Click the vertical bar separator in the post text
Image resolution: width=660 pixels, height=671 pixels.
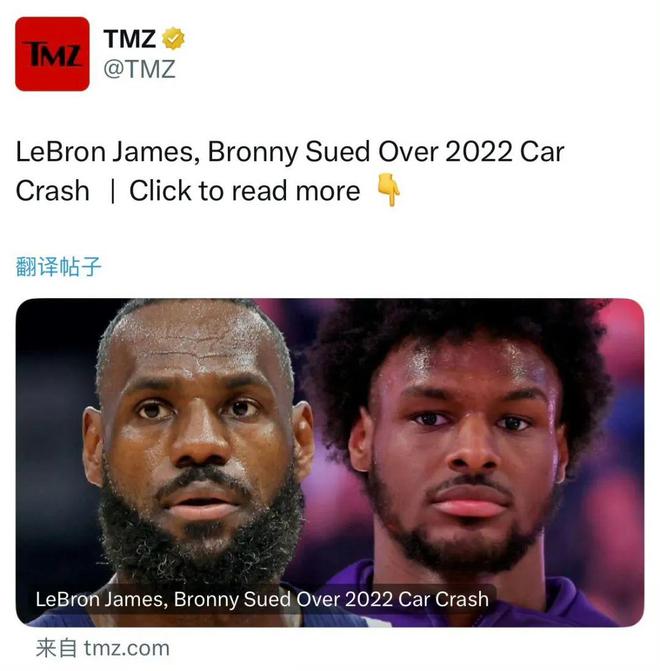(112, 191)
